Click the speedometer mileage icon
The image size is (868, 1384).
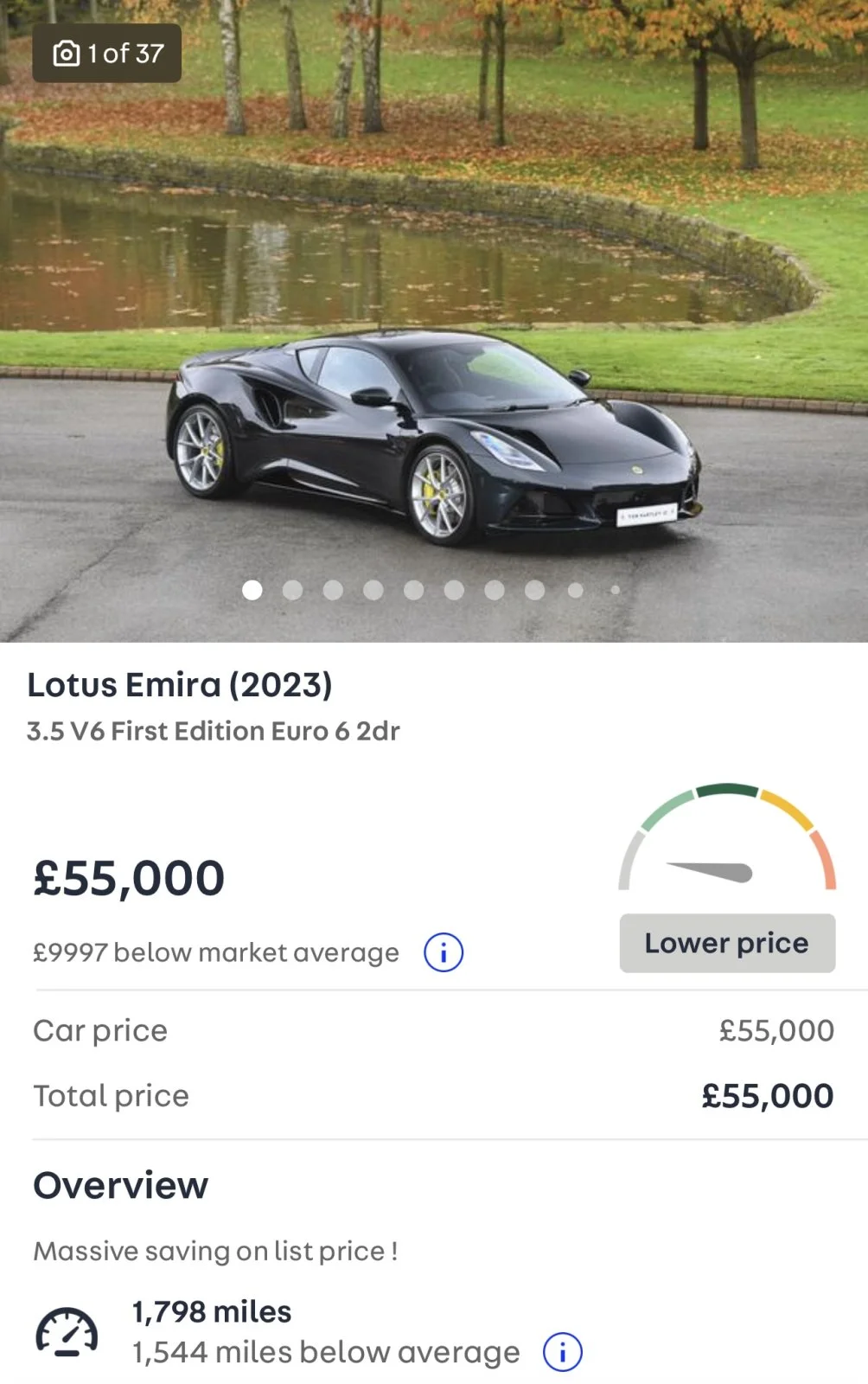point(67,1333)
